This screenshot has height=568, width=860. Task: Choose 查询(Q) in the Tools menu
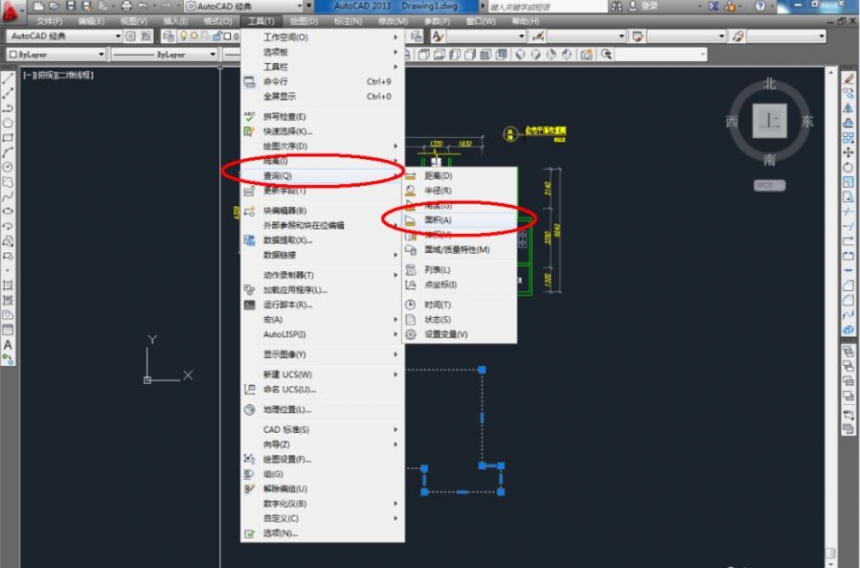[322, 176]
